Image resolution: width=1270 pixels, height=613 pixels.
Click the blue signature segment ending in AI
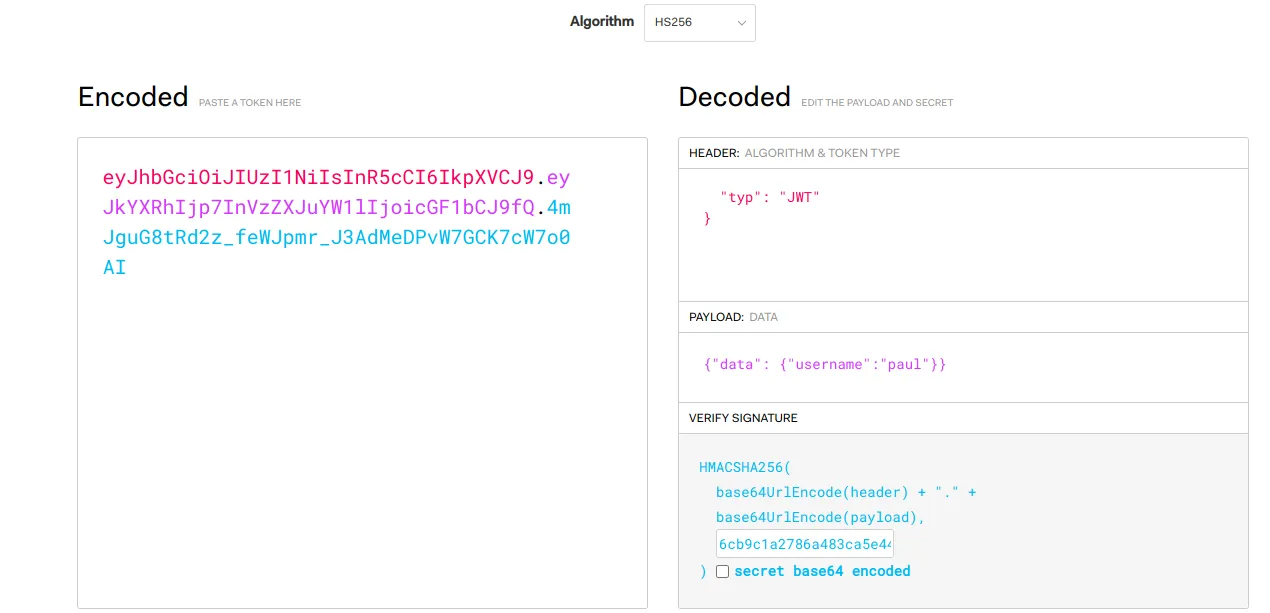coord(336,238)
